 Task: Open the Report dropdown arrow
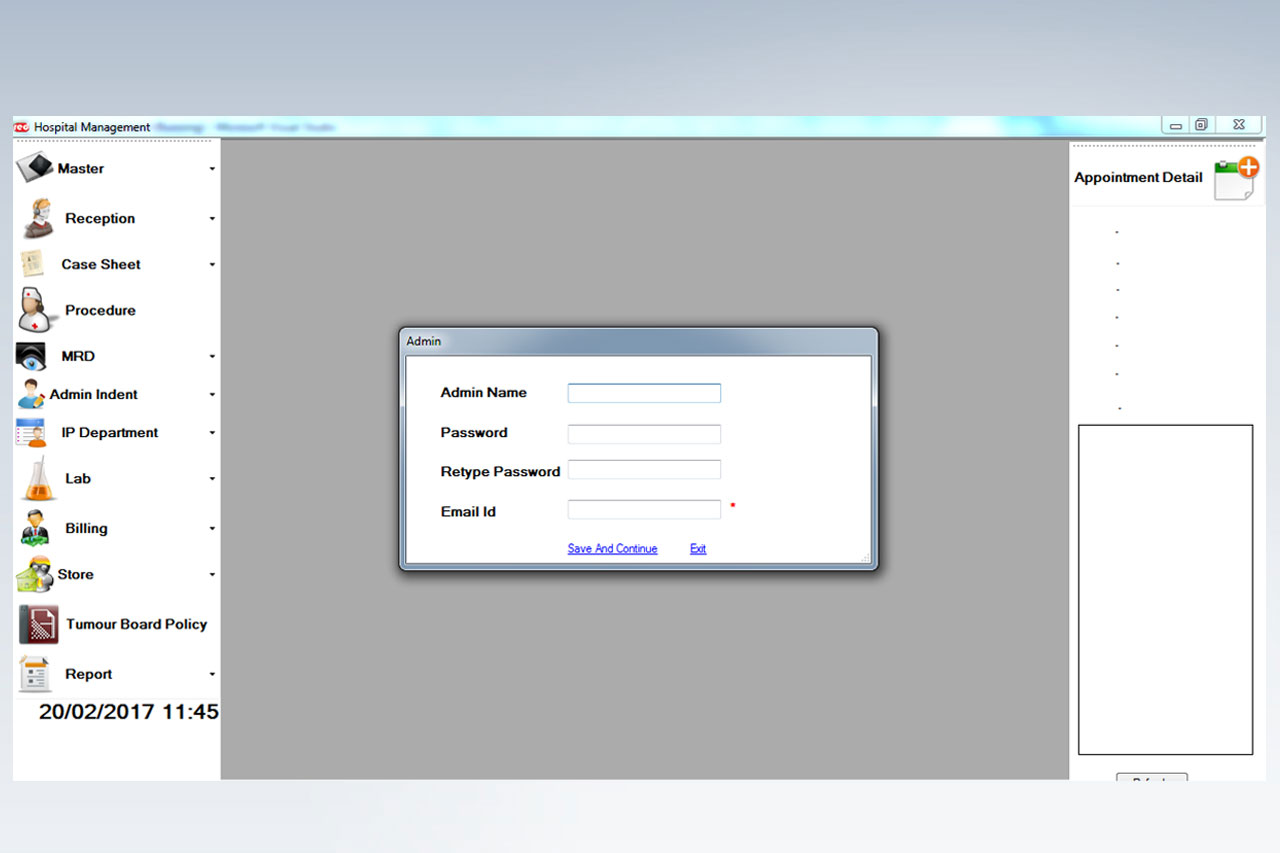coord(212,675)
